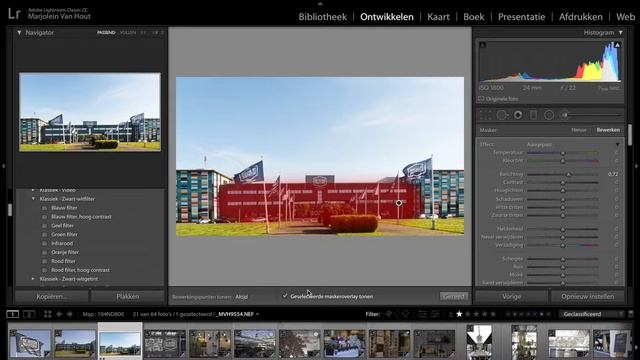The width and height of the screenshot is (640, 360).
Task: Select the Spot removal tool icon
Action: coord(502,116)
